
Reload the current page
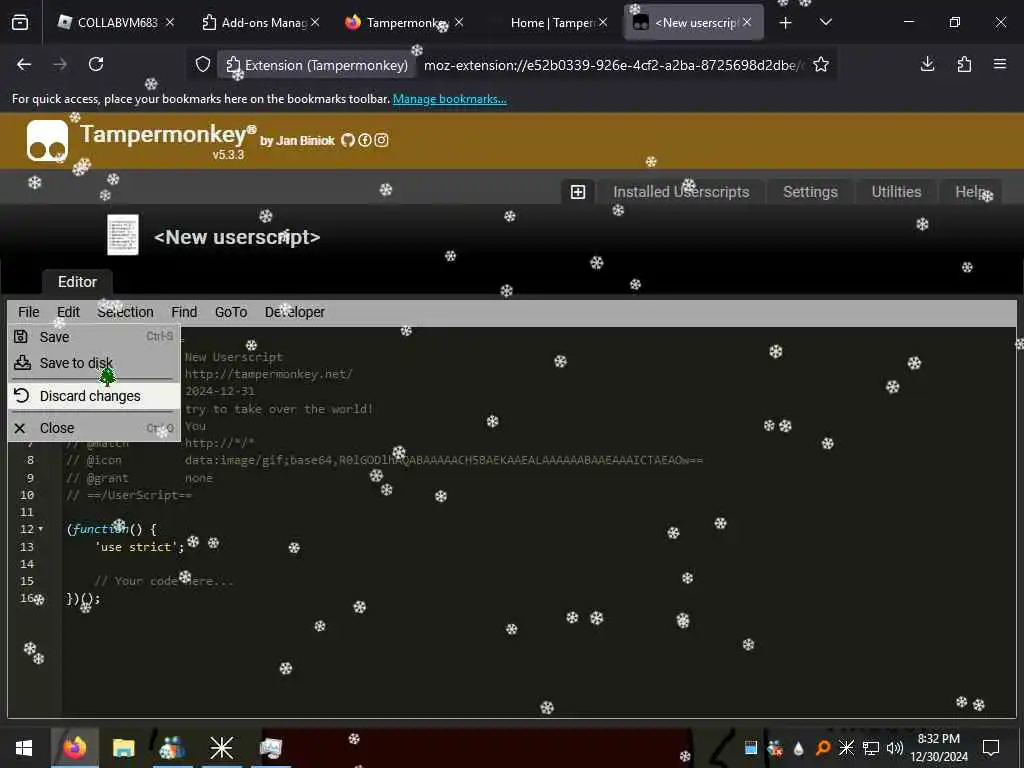[x=96, y=64]
